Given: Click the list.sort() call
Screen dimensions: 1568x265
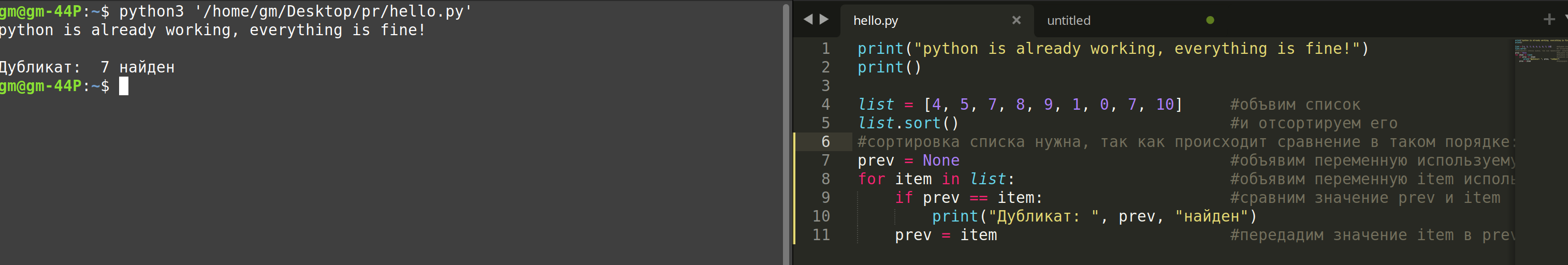Looking at the screenshot, I should pos(908,123).
